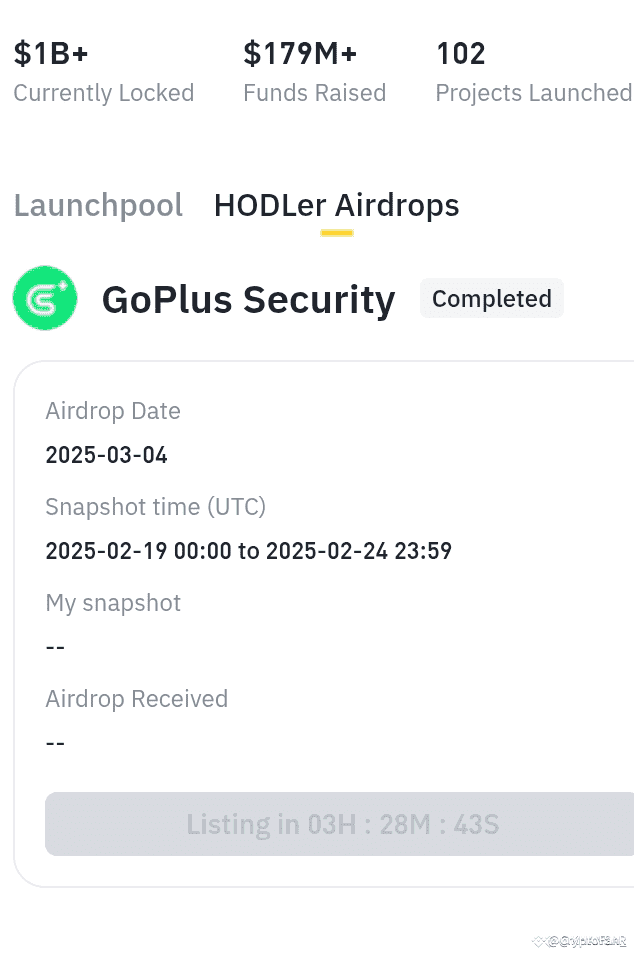This screenshot has width=634, height=956.
Task: Click the My snapshot placeholder dashes
Action: tap(55, 647)
